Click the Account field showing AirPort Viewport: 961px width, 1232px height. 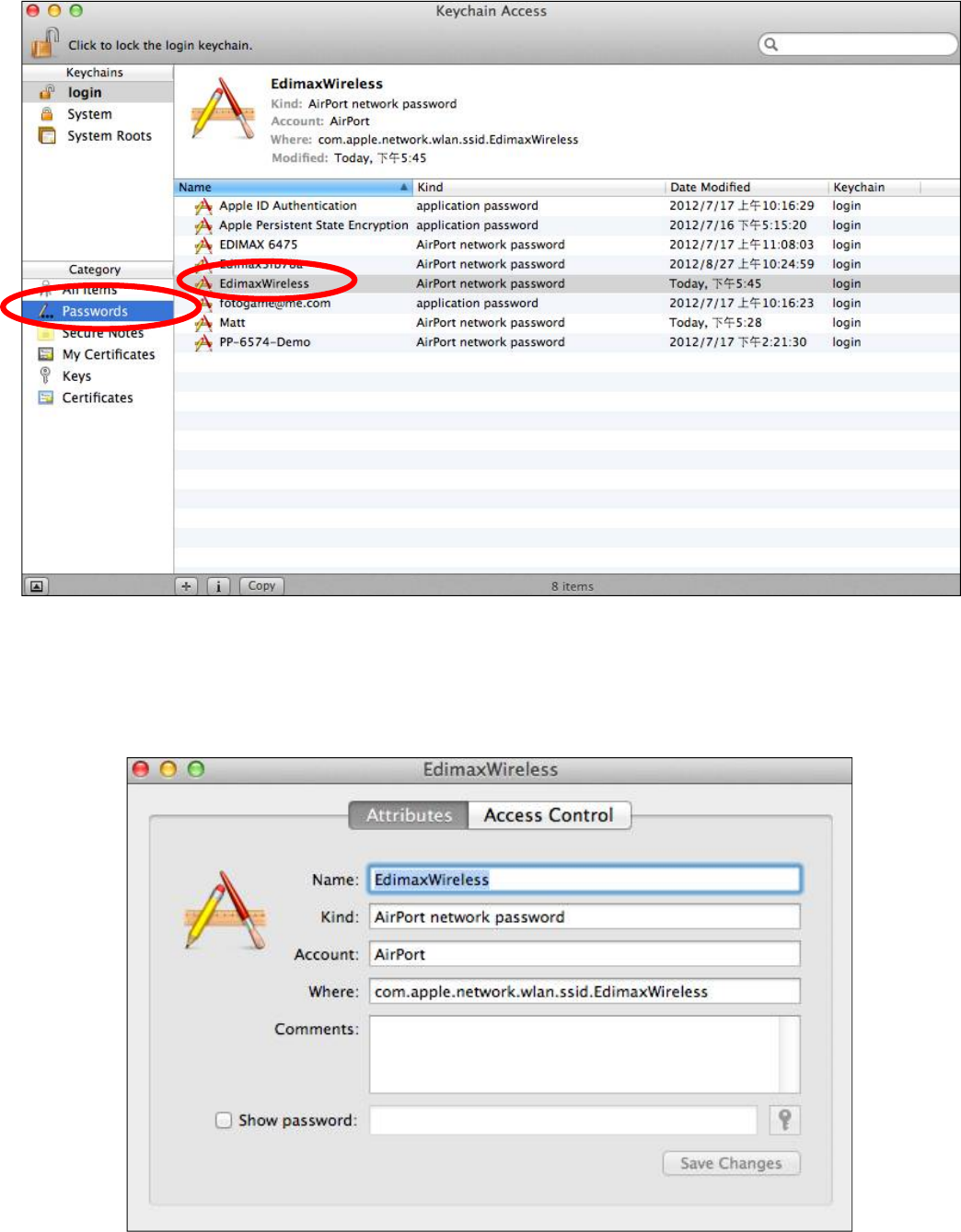[x=585, y=954]
